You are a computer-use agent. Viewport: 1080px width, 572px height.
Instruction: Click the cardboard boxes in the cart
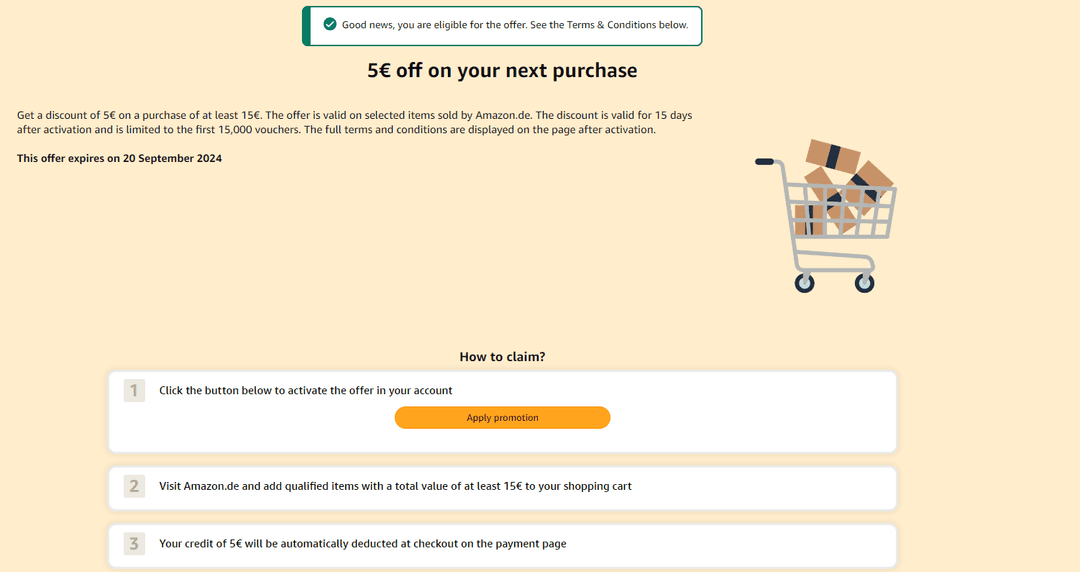(844, 185)
